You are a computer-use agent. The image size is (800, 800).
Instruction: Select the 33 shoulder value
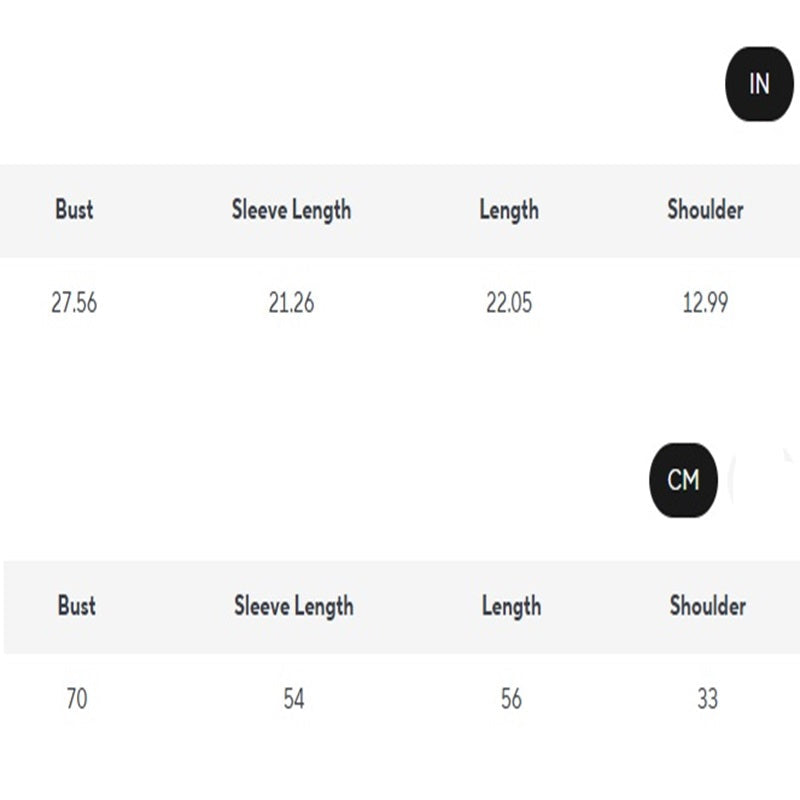pyautogui.click(x=707, y=699)
